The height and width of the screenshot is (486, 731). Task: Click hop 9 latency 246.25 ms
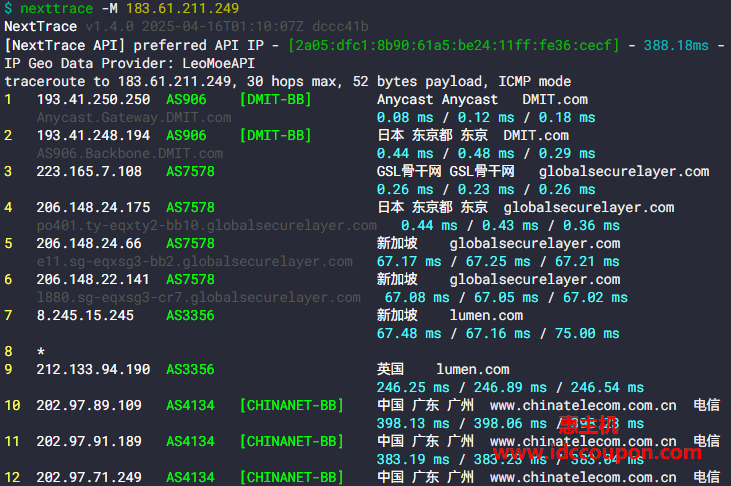click(x=413, y=388)
